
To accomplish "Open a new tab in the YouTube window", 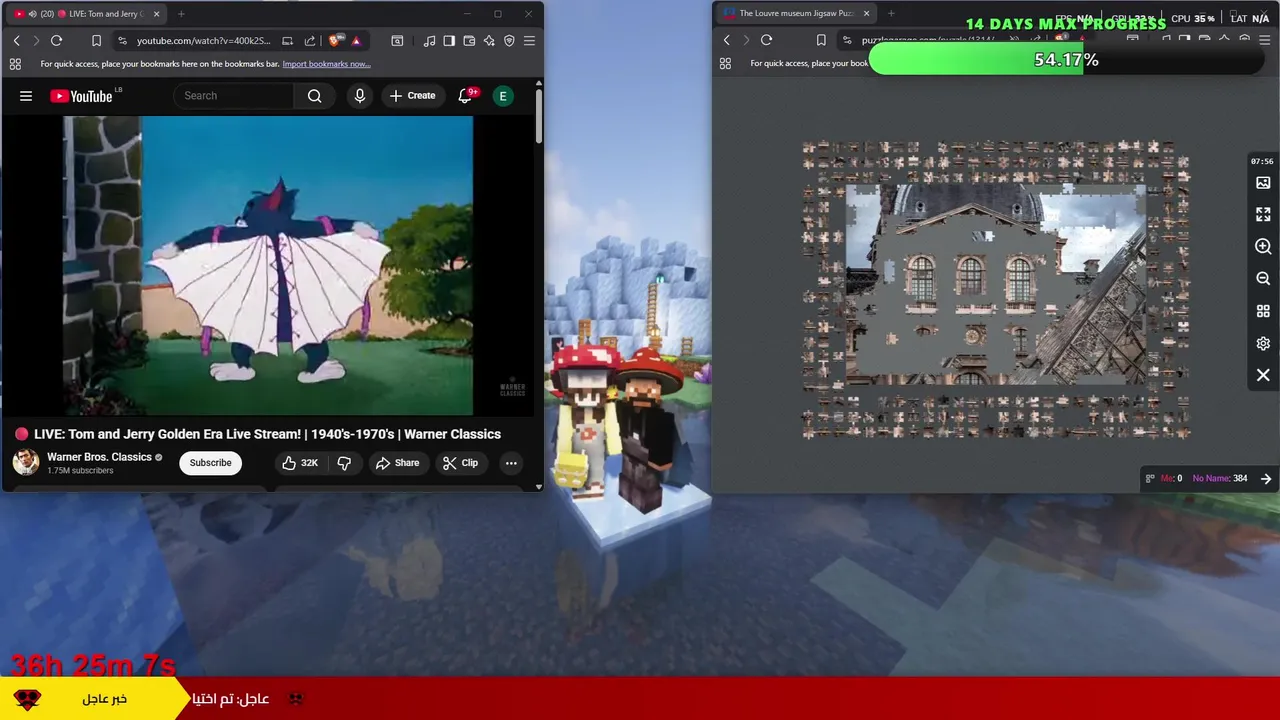I will [x=181, y=14].
